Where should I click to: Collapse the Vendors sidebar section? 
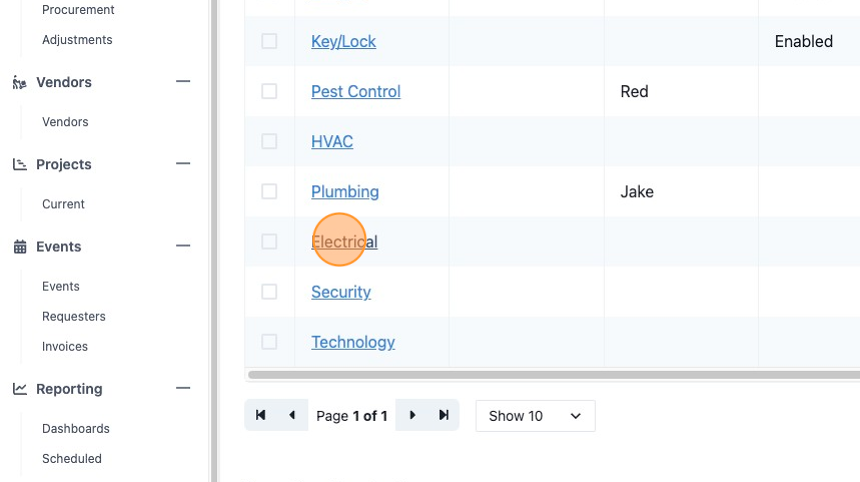(x=183, y=82)
